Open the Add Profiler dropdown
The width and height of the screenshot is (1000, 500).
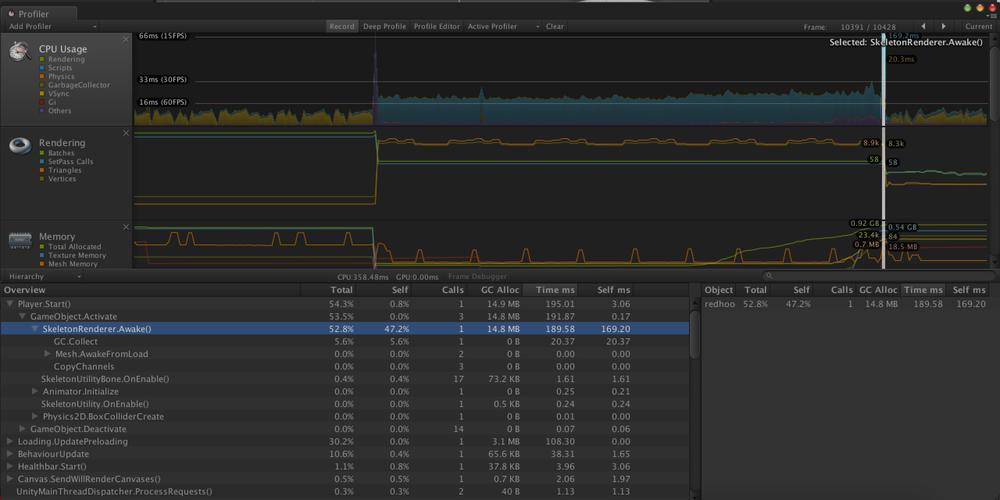[x=52, y=27]
